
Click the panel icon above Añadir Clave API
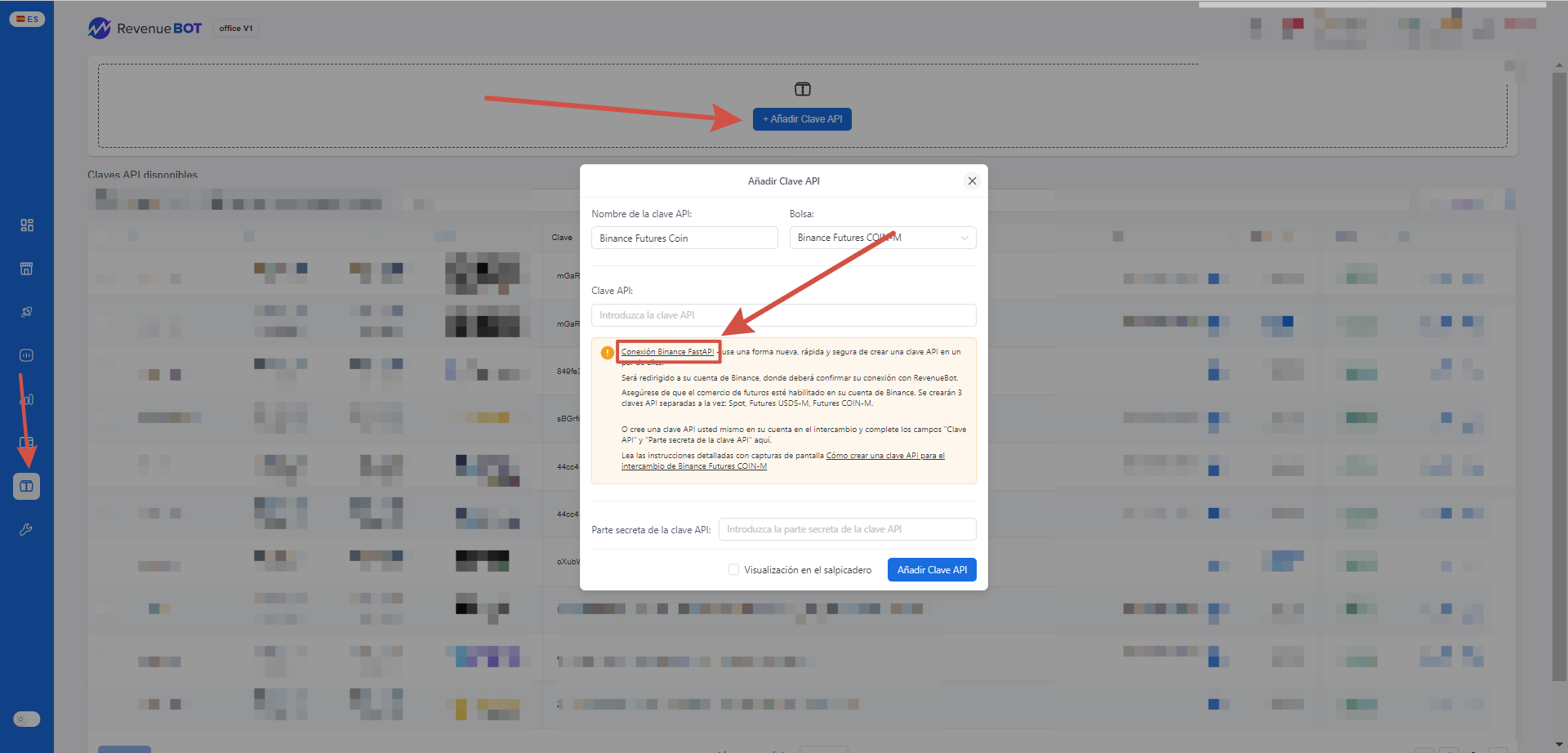(803, 89)
